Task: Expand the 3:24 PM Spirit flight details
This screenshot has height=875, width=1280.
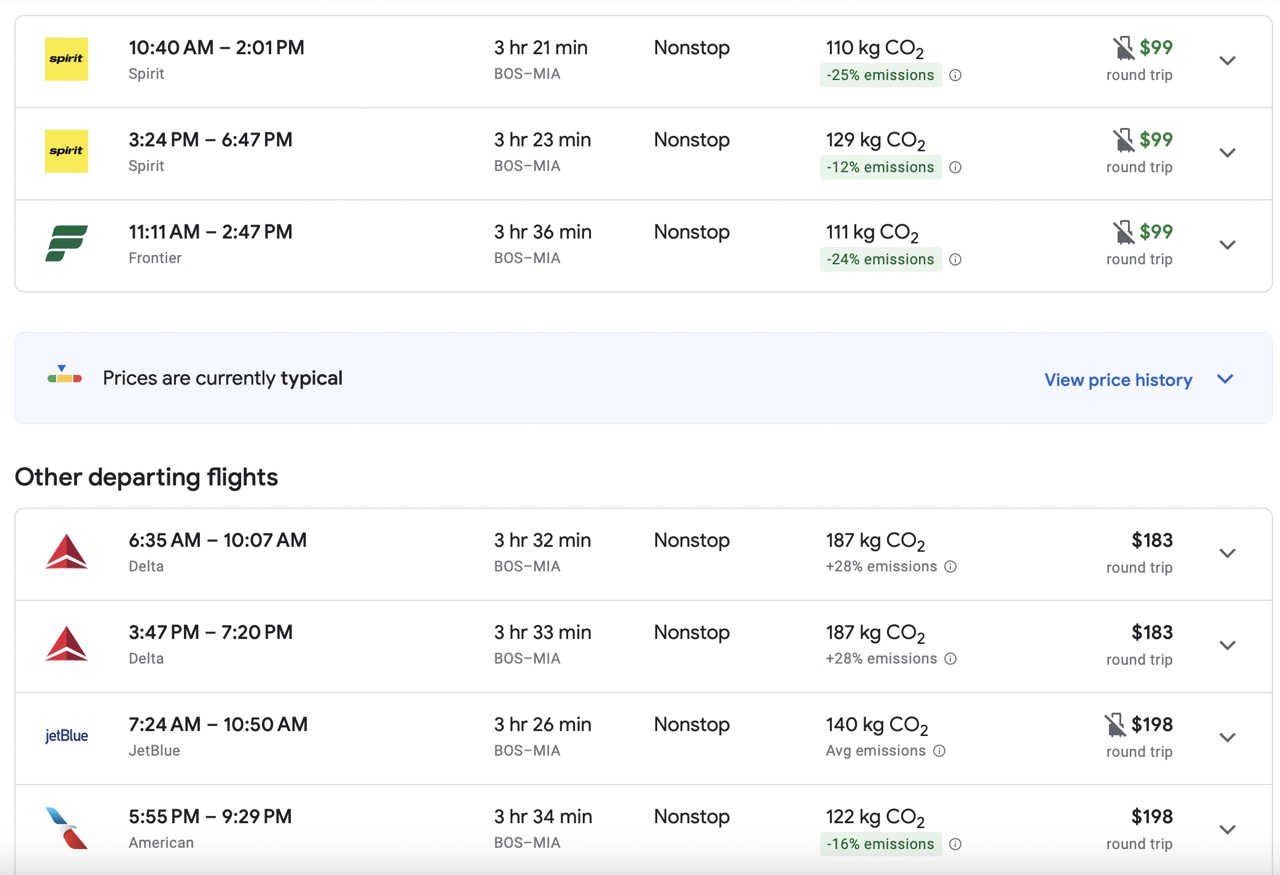Action: (1227, 153)
